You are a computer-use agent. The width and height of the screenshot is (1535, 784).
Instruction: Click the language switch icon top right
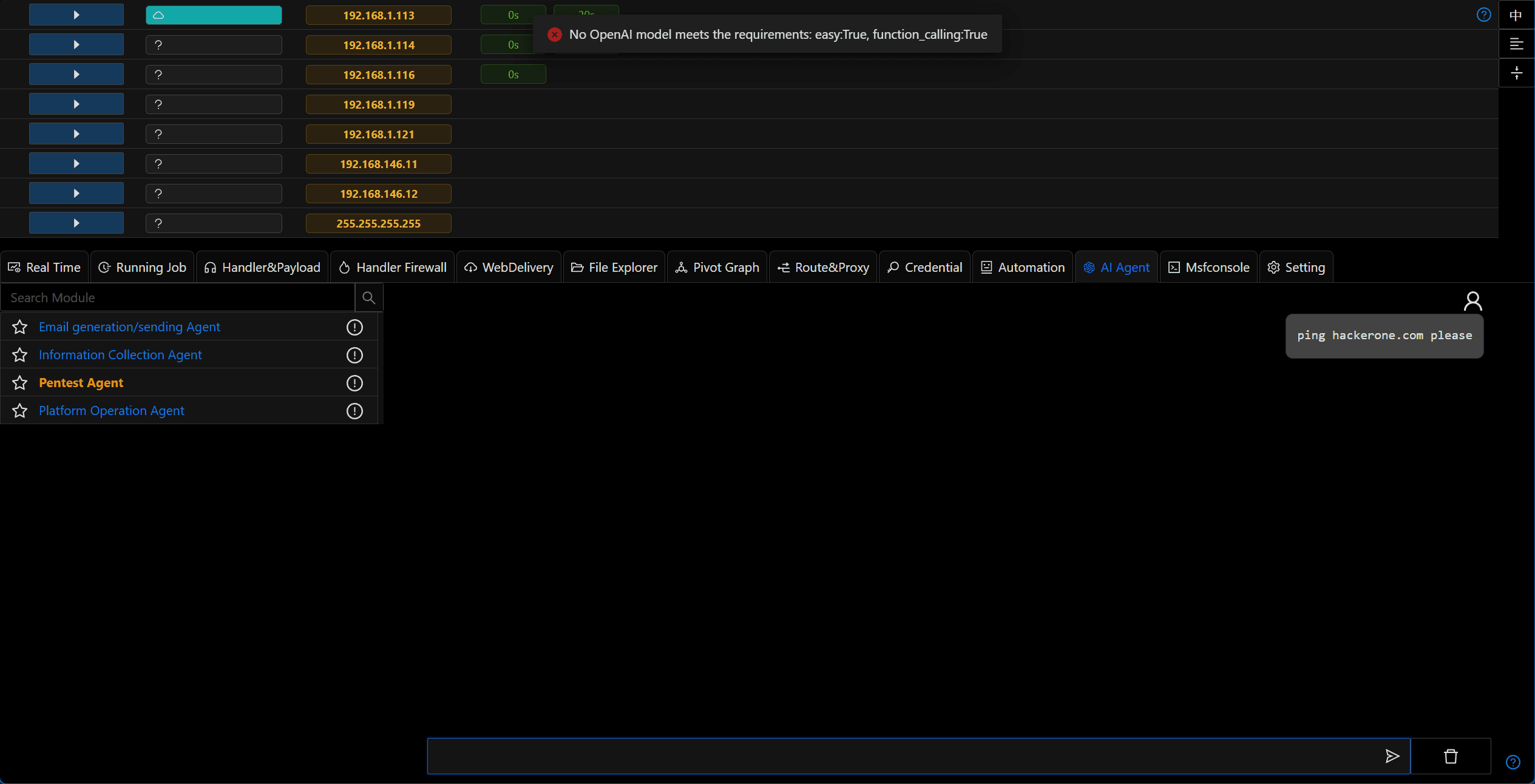[x=1516, y=15]
